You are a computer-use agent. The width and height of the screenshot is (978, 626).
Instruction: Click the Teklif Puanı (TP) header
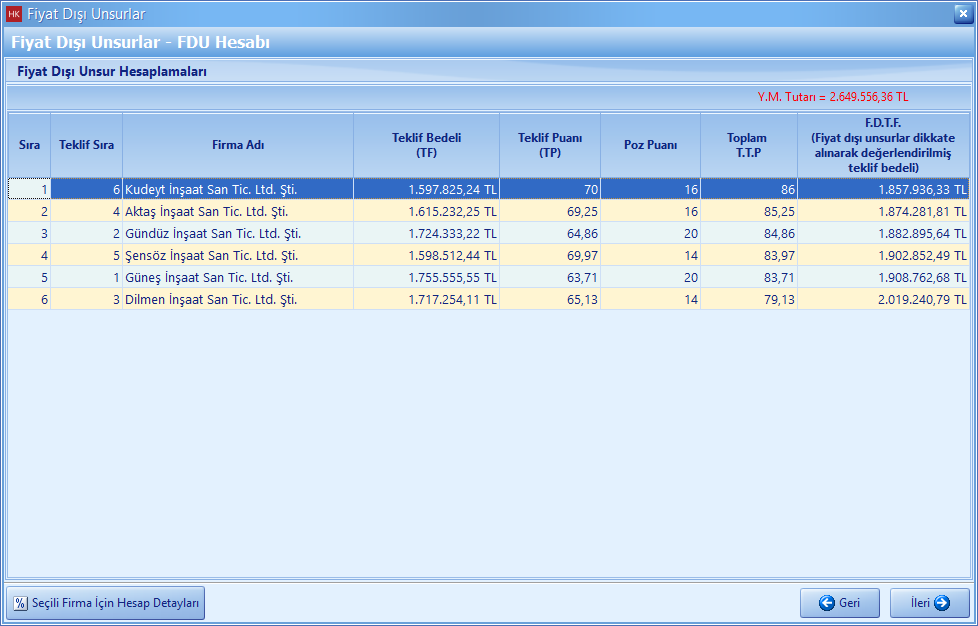(x=550, y=145)
